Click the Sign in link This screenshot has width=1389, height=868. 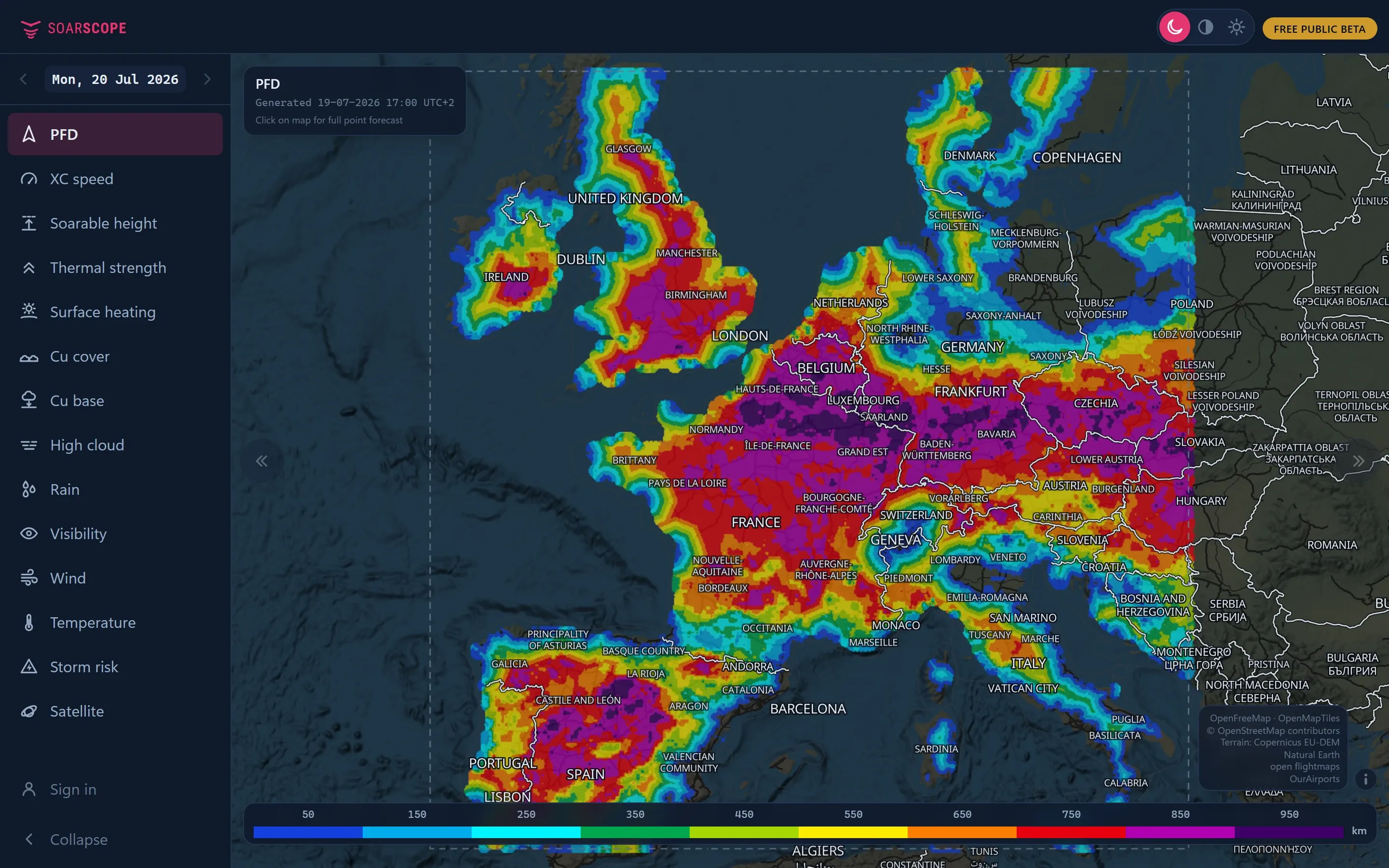coord(73,789)
